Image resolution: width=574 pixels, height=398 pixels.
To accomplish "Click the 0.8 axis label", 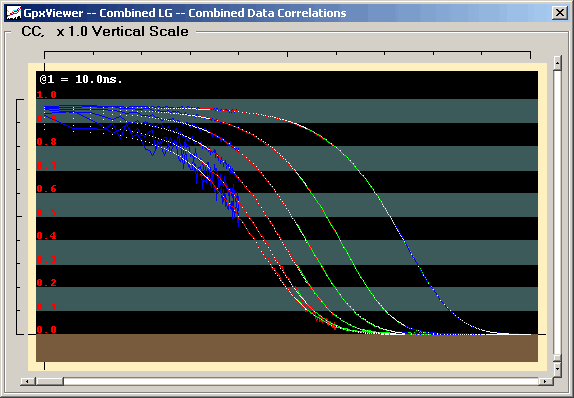I will (46, 142).
